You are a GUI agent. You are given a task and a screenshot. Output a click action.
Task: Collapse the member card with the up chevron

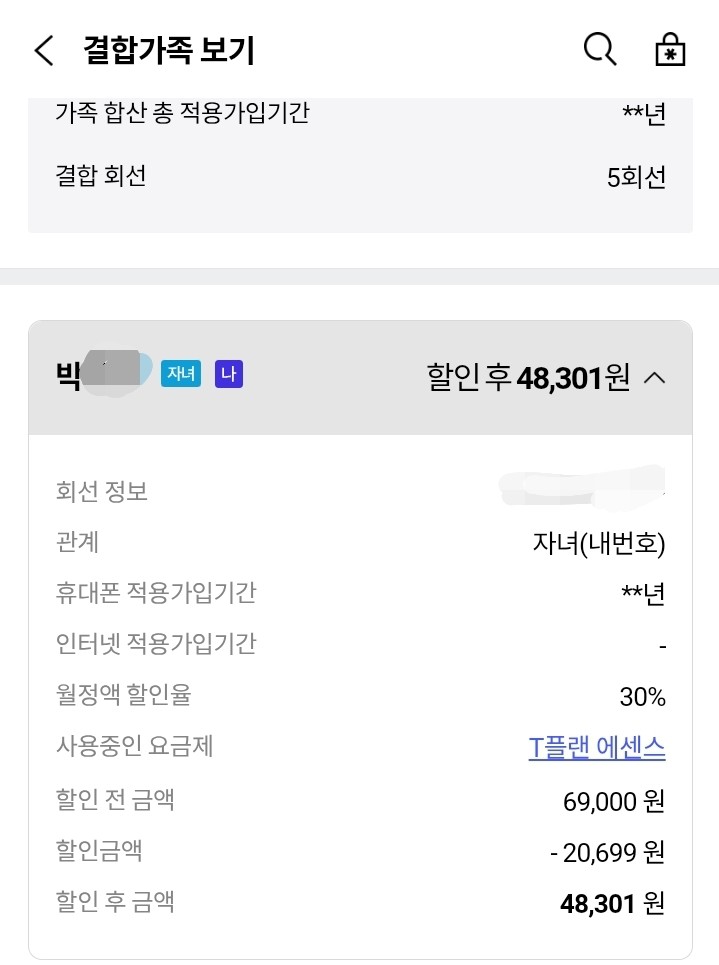654,377
